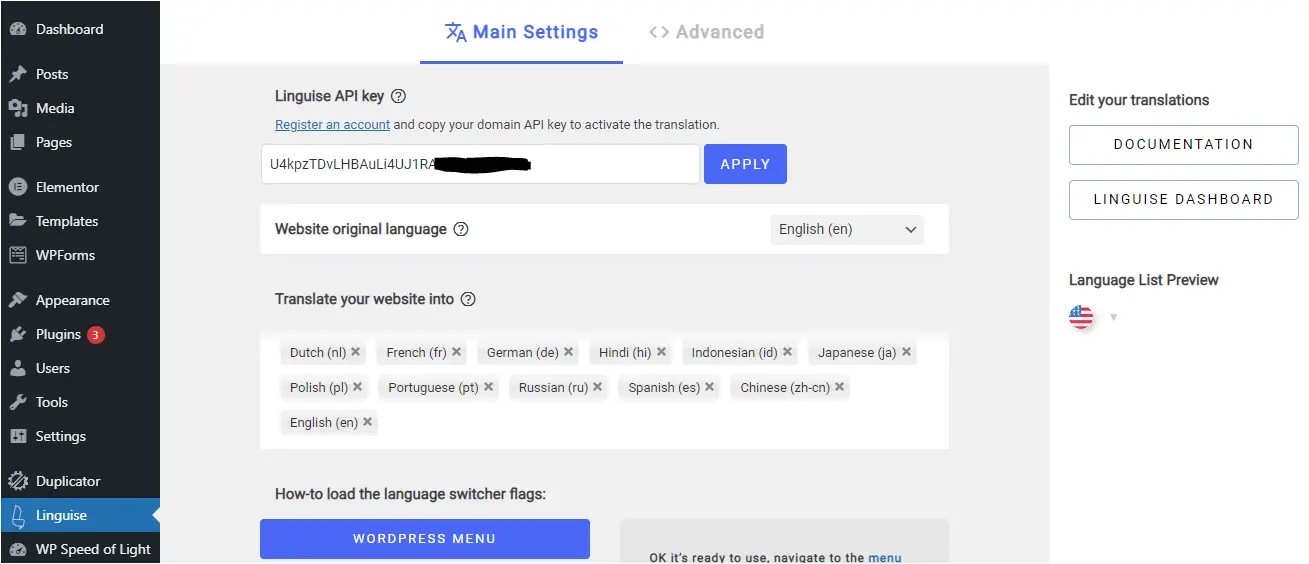Expand the language preview dropdown arrow

tap(1113, 318)
